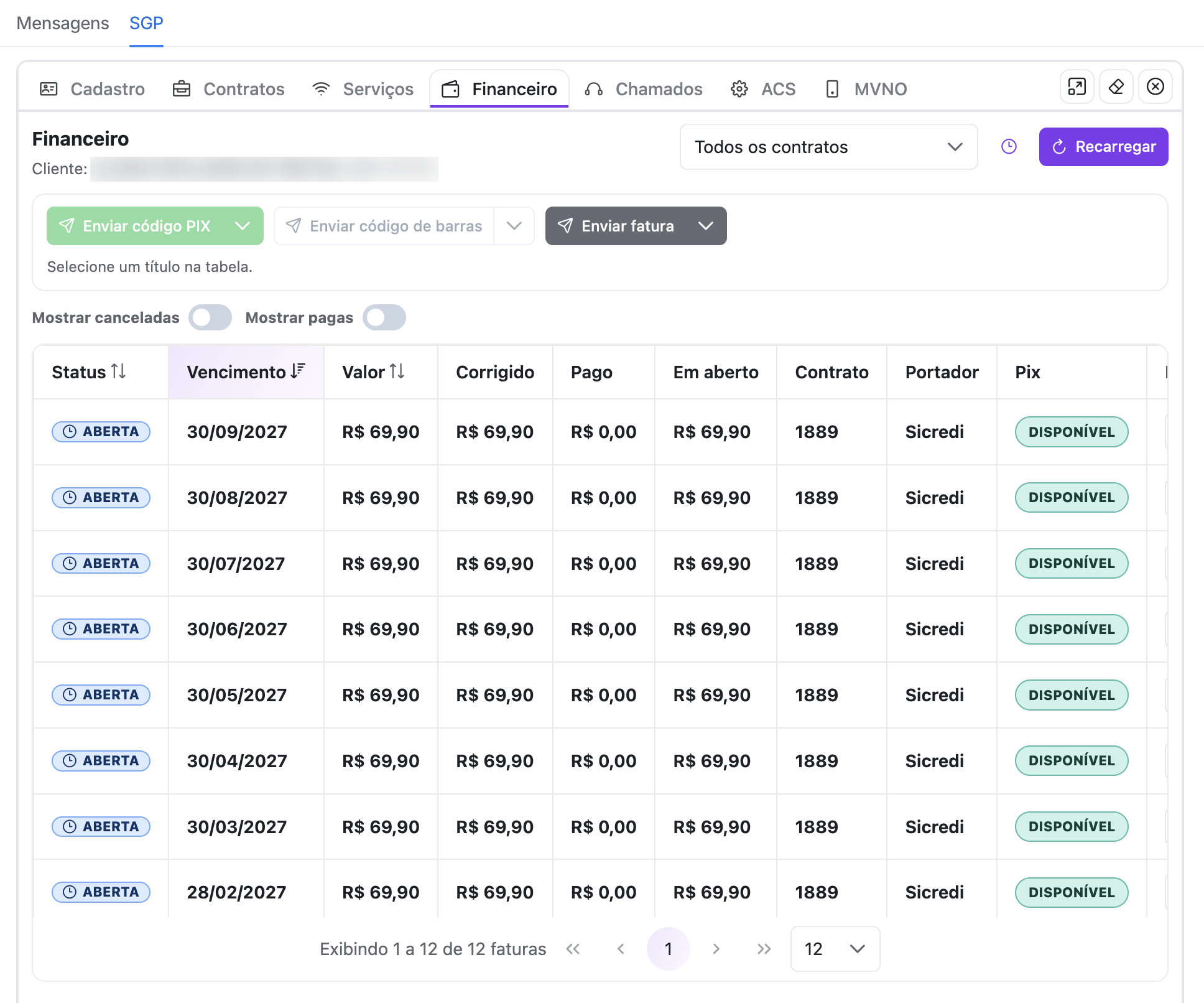Click the Portador column header
Viewport: 1204px width, 1003px height.
coord(942,372)
